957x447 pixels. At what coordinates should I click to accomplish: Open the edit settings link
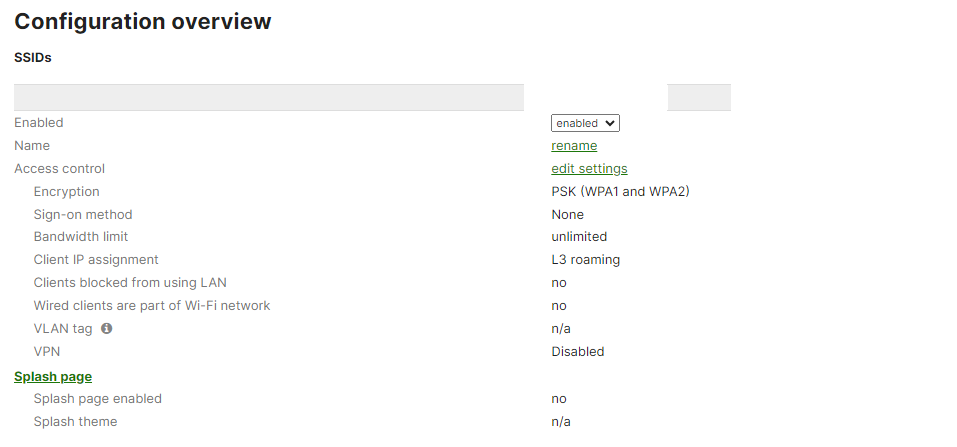point(589,169)
